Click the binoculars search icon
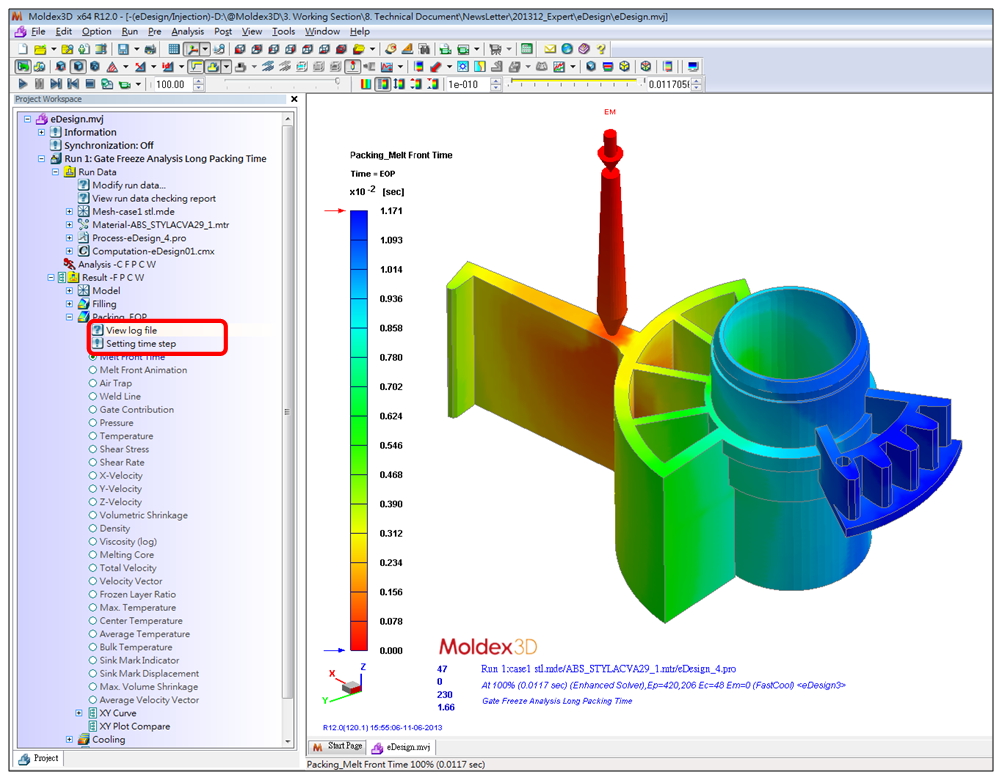The height and width of the screenshot is (781, 1002). (x=424, y=49)
